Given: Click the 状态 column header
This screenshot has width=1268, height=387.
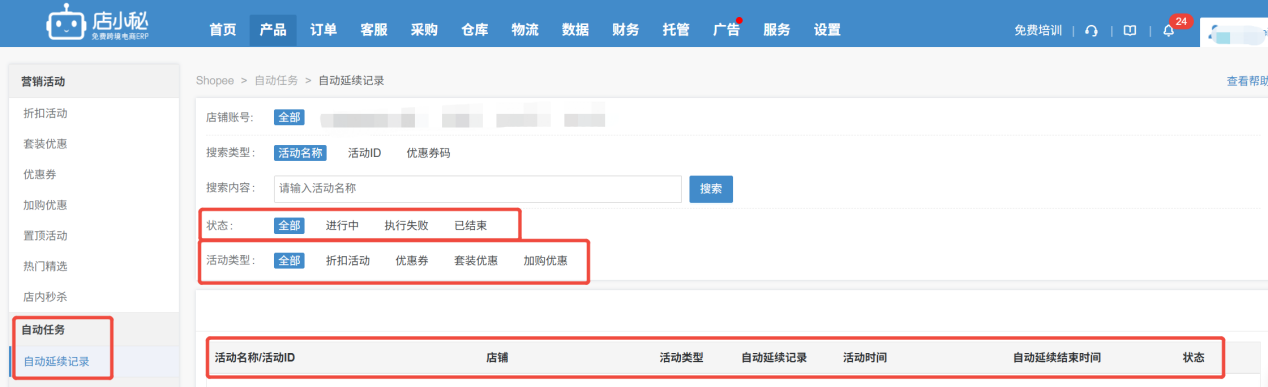Looking at the screenshot, I should [1194, 357].
